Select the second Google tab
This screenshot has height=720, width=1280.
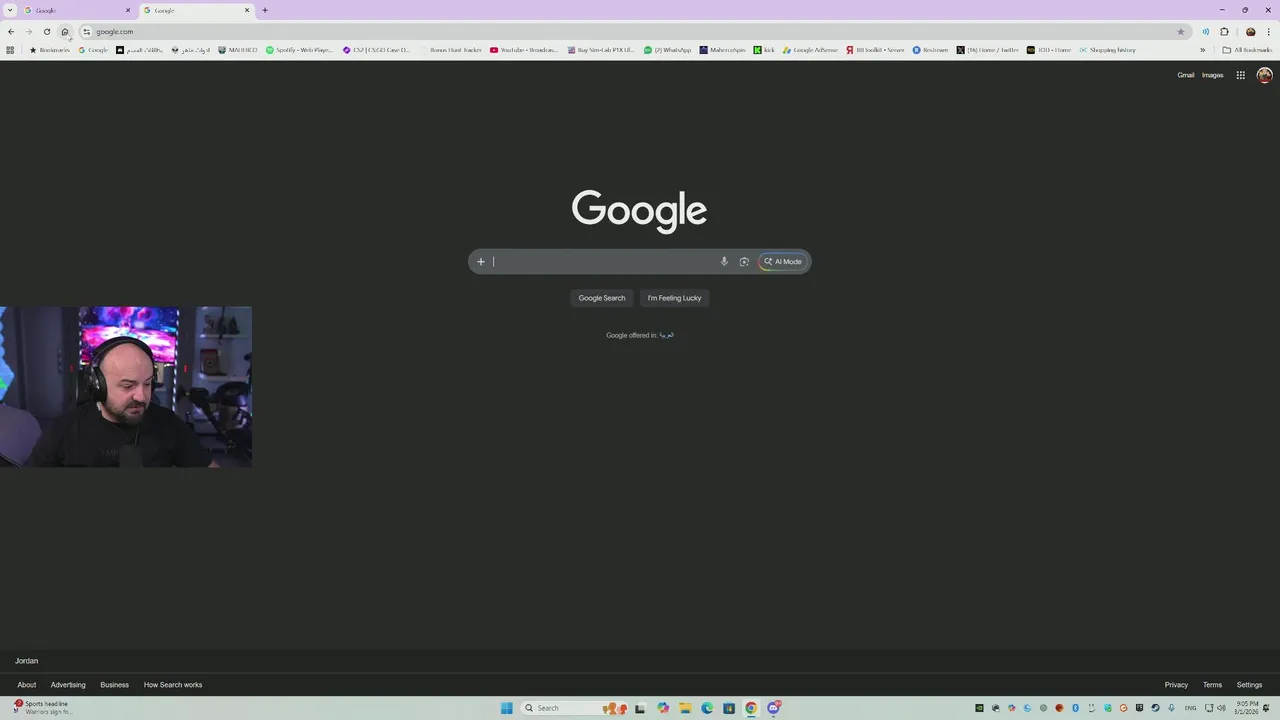[x=195, y=10]
